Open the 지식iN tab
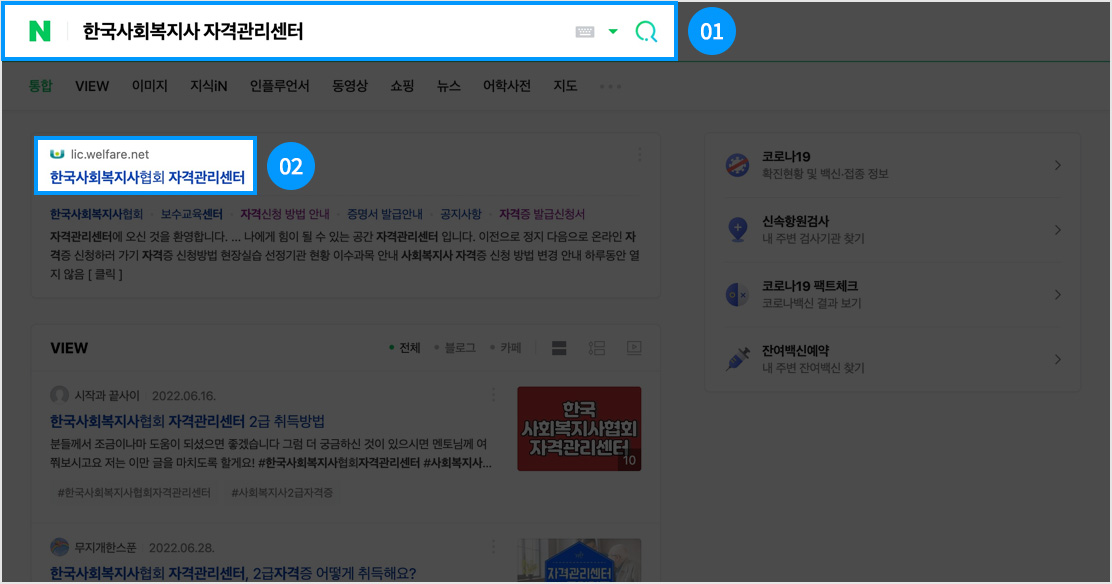 pyautogui.click(x=208, y=86)
